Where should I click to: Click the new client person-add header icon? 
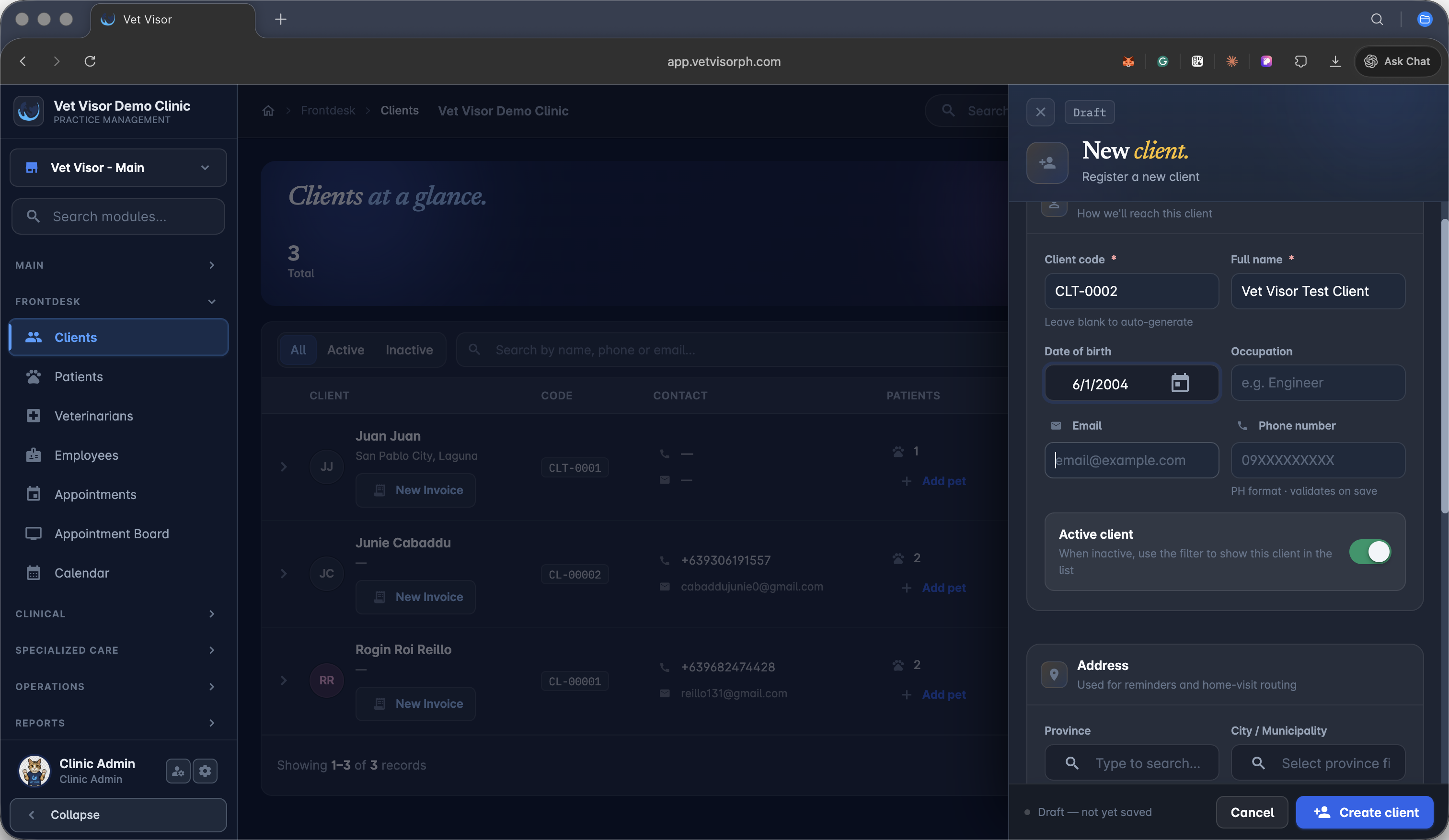coord(1047,163)
